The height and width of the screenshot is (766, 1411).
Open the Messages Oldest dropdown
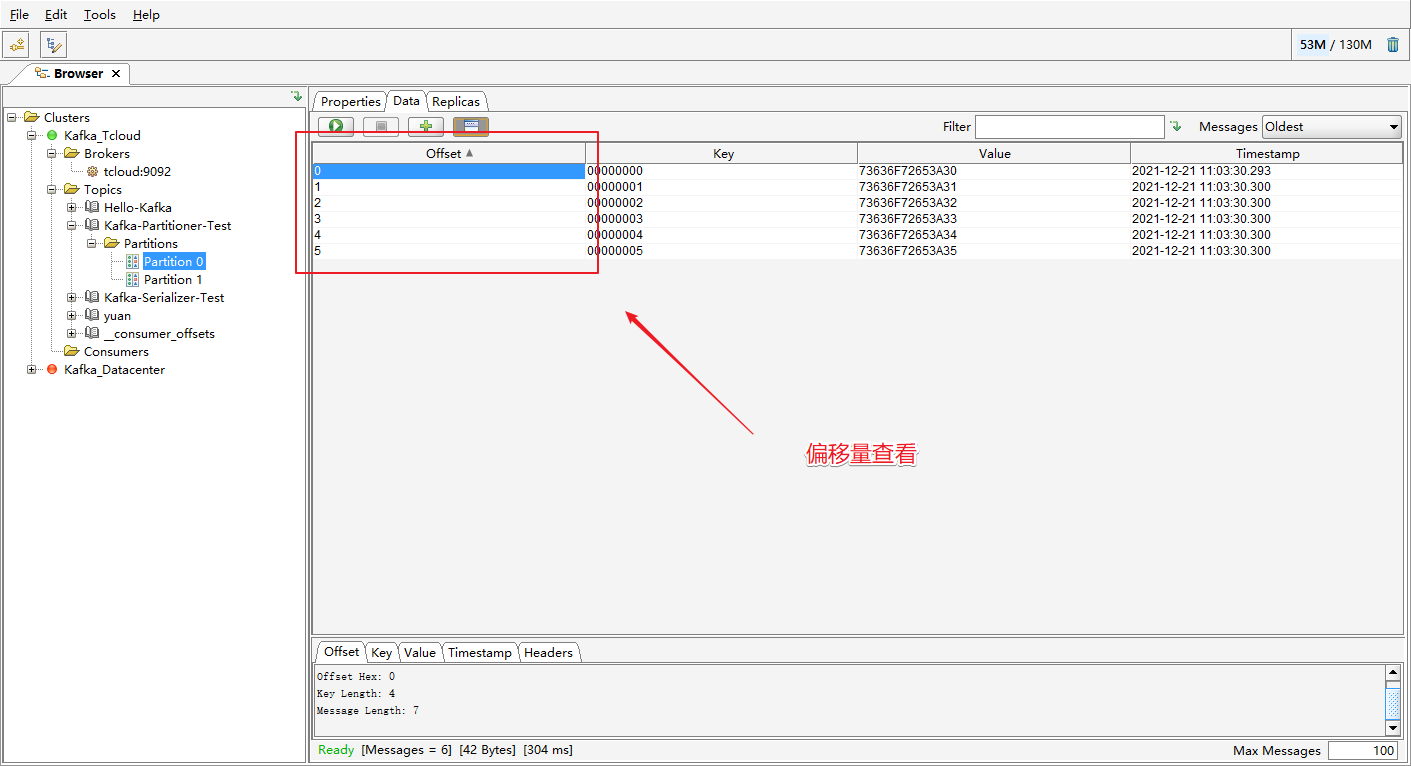(x=1332, y=127)
